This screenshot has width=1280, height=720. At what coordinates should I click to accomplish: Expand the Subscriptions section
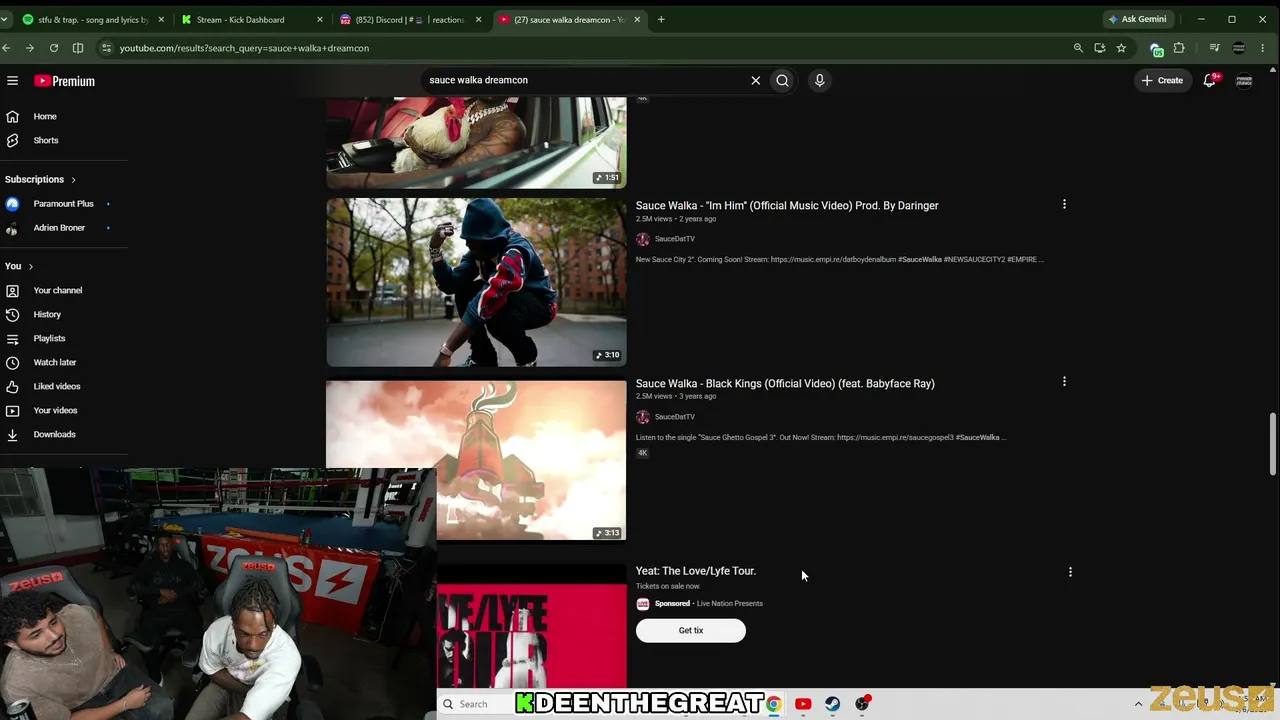41,179
